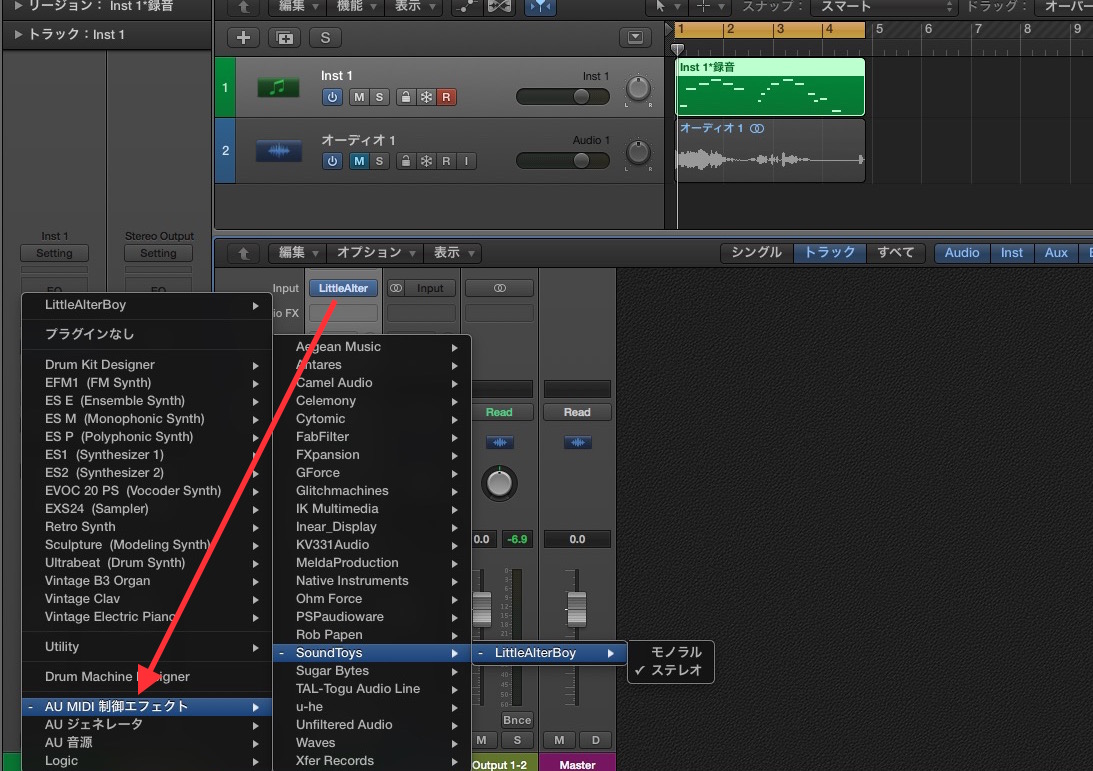1093x771 pixels.
Task: Unmute the オーディオ 1 track
Action: point(359,161)
